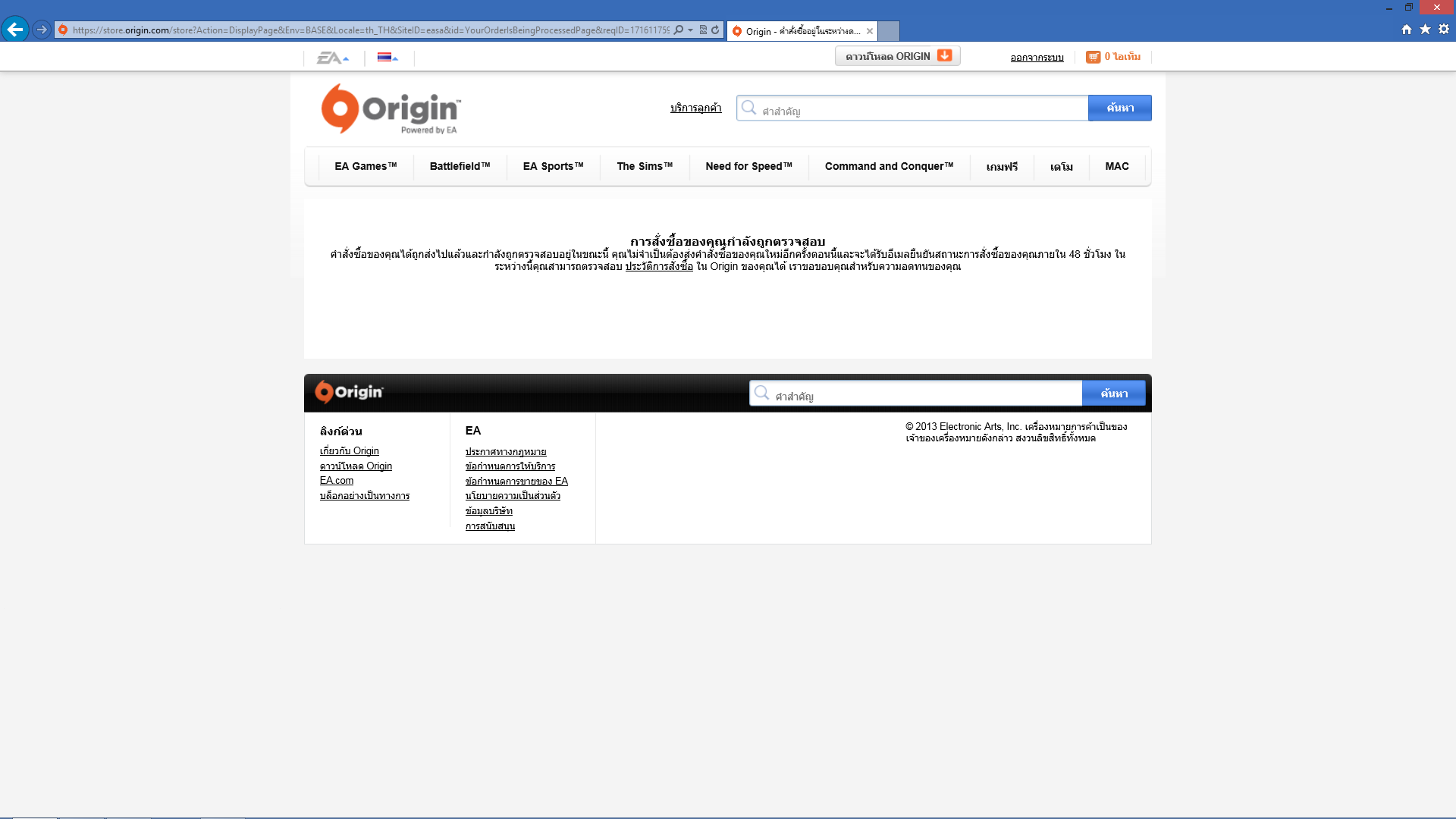Image resolution: width=1456 pixels, height=819 pixels.
Task: Open the browser Tools gear icon
Action: tap(1444, 30)
